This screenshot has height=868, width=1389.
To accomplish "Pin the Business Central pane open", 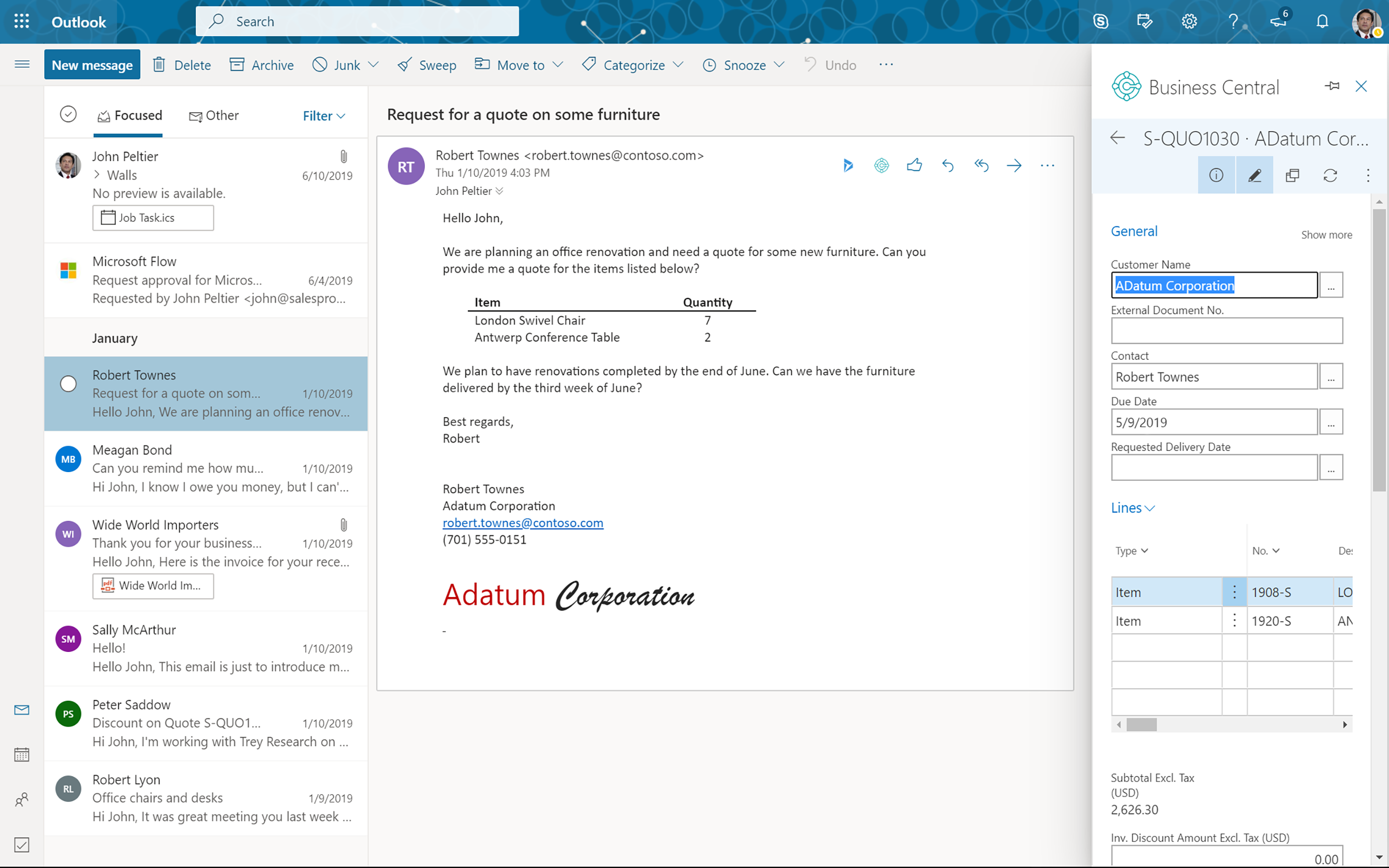I will coord(1332,86).
